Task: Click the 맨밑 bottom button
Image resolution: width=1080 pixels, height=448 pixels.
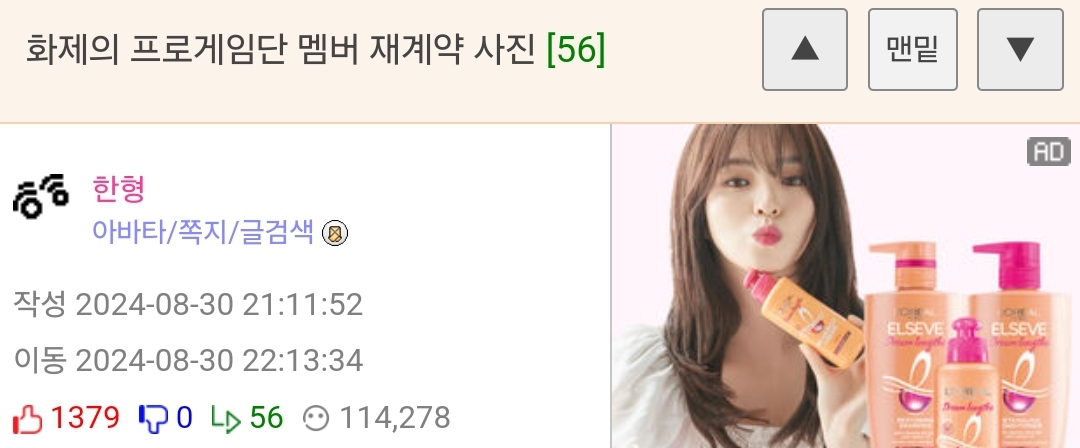Action: pyautogui.click(x=913, y=50)
